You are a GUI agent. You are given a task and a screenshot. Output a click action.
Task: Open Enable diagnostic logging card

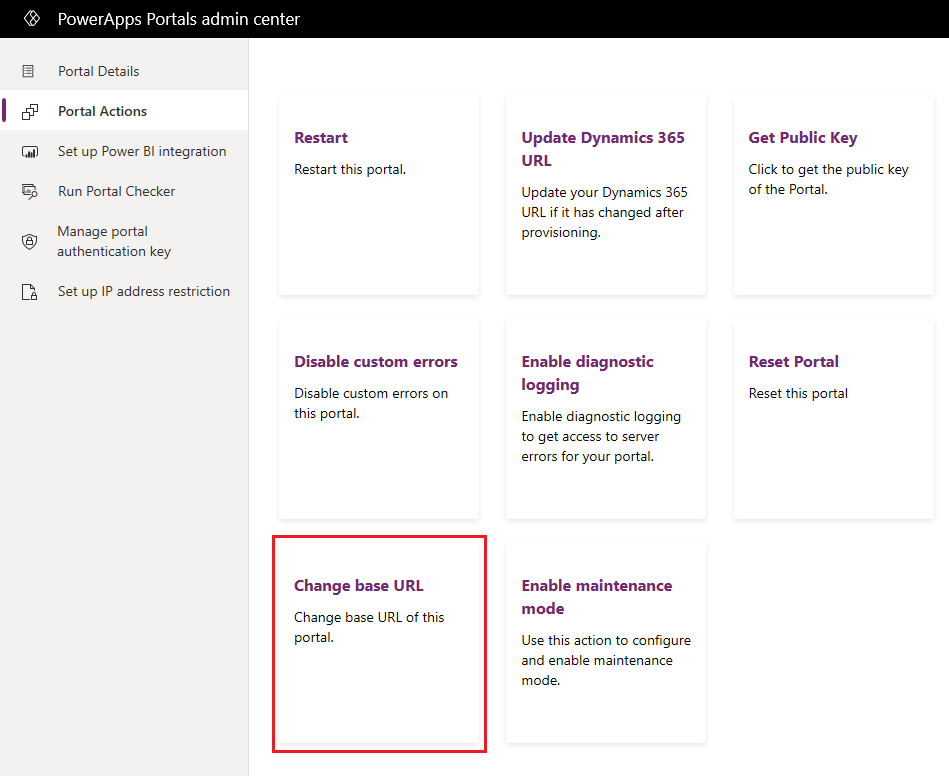[606, 419]
